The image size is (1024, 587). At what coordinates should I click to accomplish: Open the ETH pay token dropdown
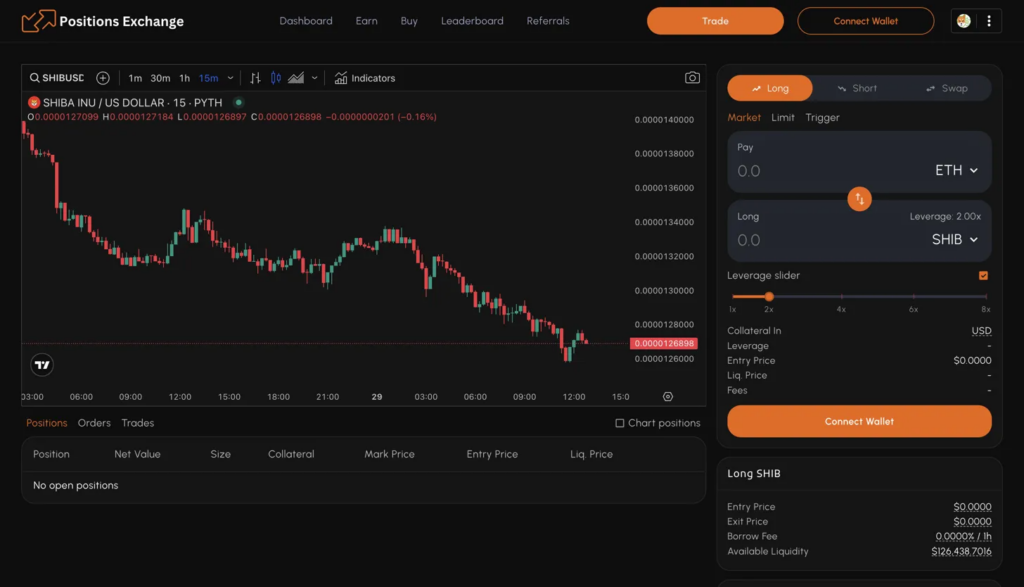coord(956,170)
